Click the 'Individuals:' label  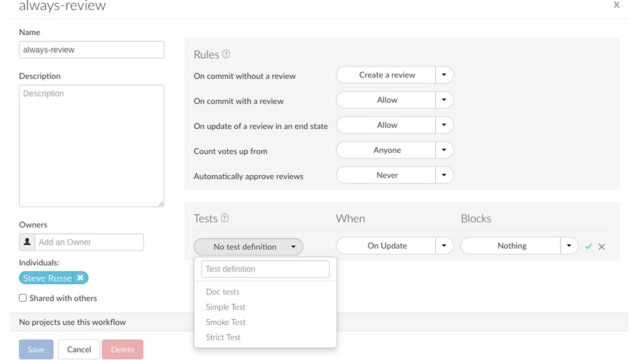39,262
